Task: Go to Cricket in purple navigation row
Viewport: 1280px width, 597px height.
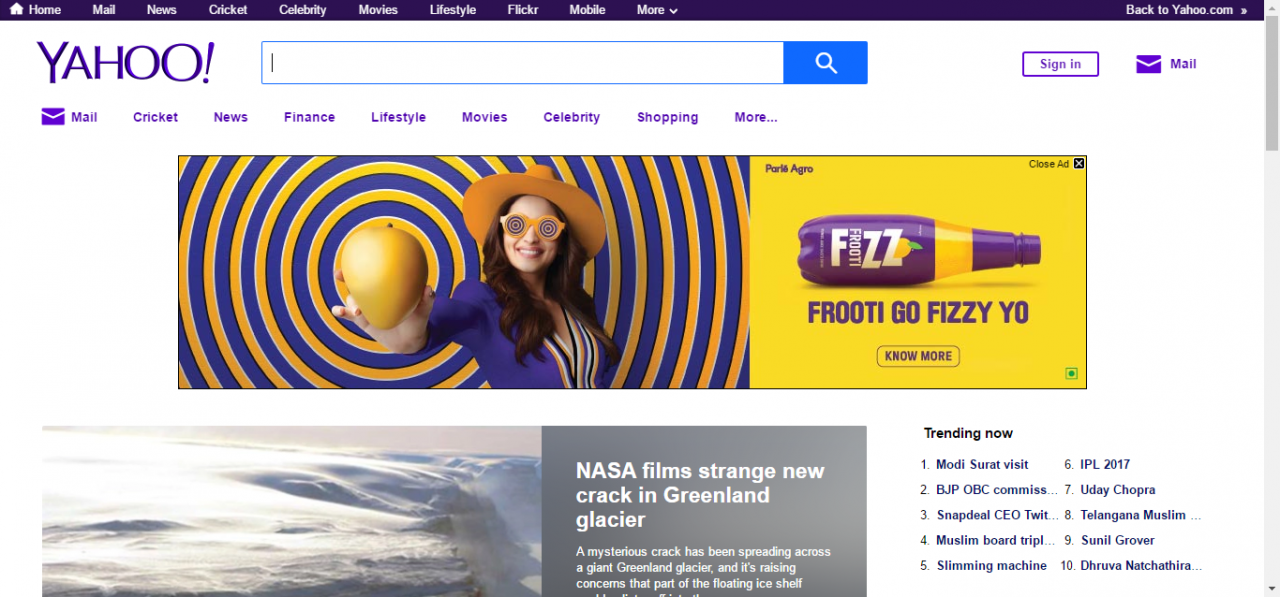Action: (155, 117)
